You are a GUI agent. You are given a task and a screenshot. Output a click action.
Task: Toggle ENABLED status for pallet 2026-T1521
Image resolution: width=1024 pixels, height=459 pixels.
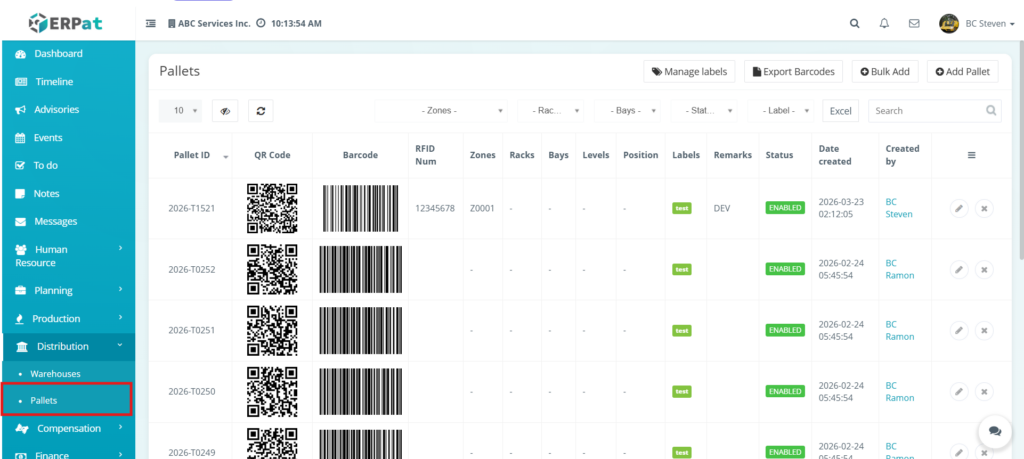[x=785, y=208]
